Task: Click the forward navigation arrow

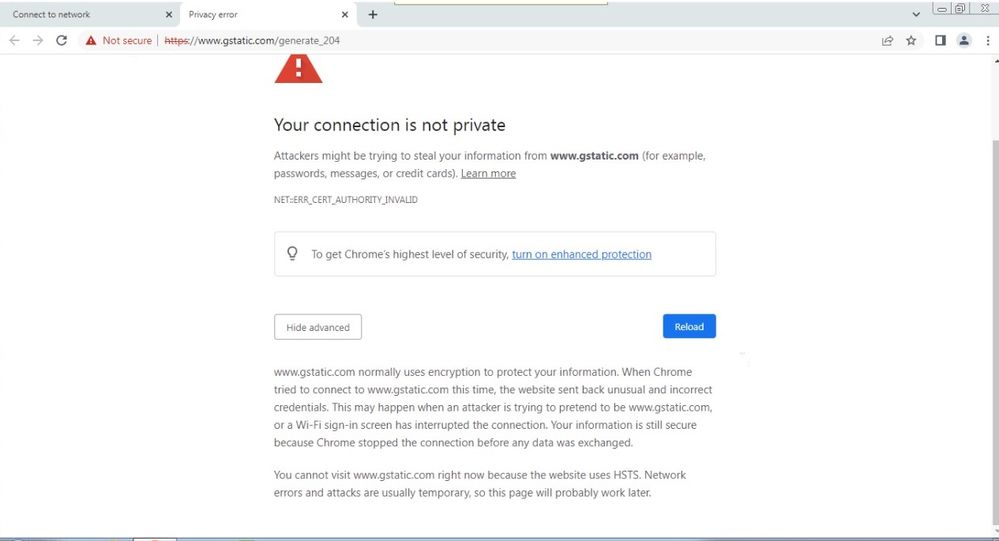Action: 38,41
